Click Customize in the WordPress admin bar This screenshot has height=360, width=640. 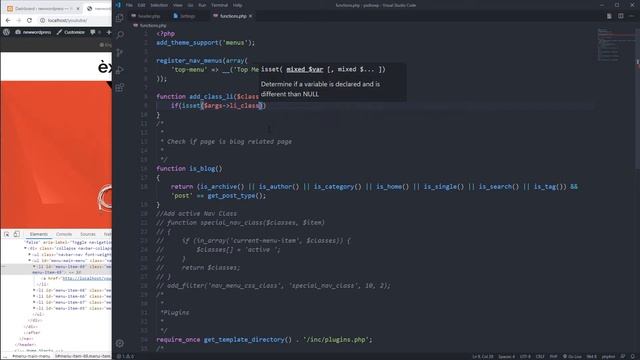click(x=71, y=32)
